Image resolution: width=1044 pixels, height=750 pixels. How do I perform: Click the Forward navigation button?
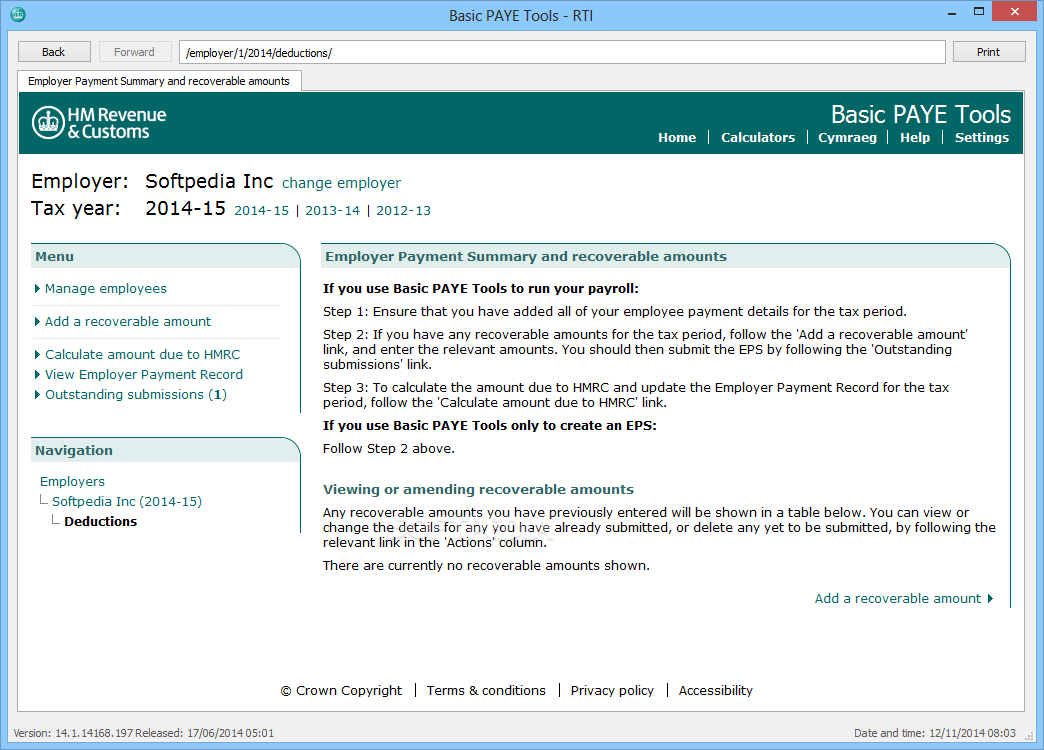134,52
